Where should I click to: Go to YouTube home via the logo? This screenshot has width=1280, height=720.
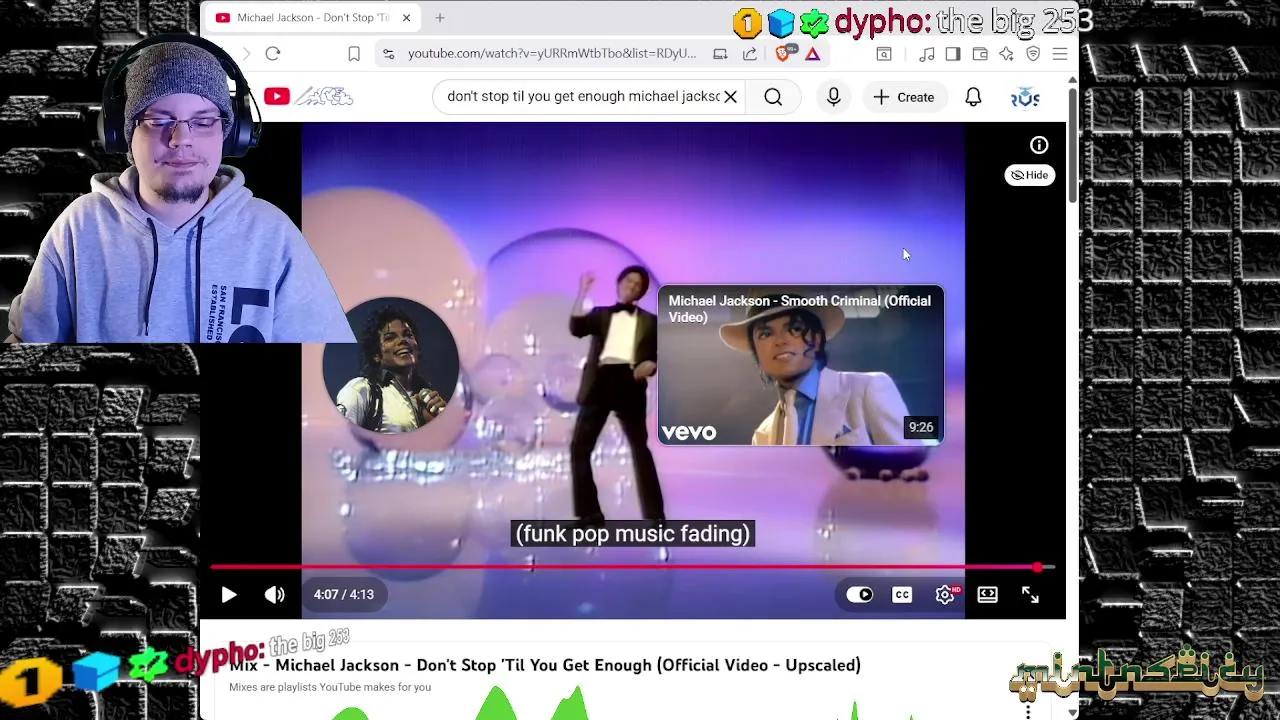(309, 97)
